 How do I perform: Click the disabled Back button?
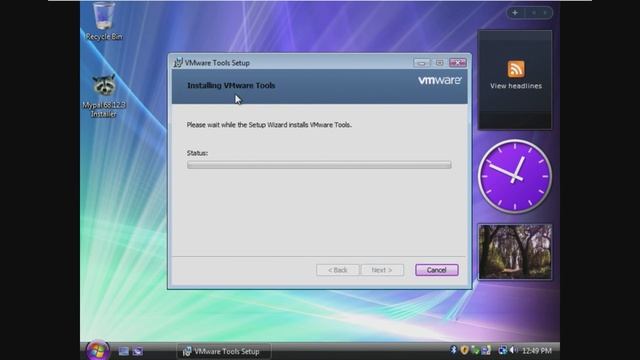[338, 270]
